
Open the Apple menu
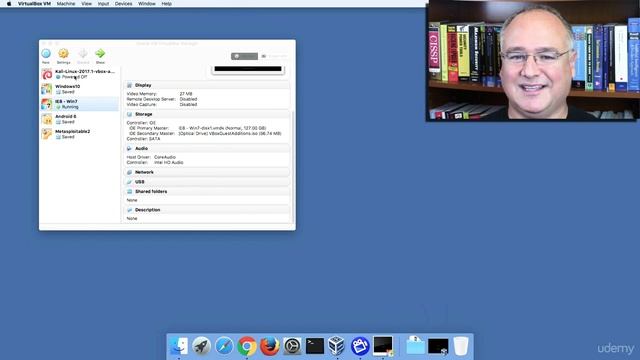(x=9, y=4)
